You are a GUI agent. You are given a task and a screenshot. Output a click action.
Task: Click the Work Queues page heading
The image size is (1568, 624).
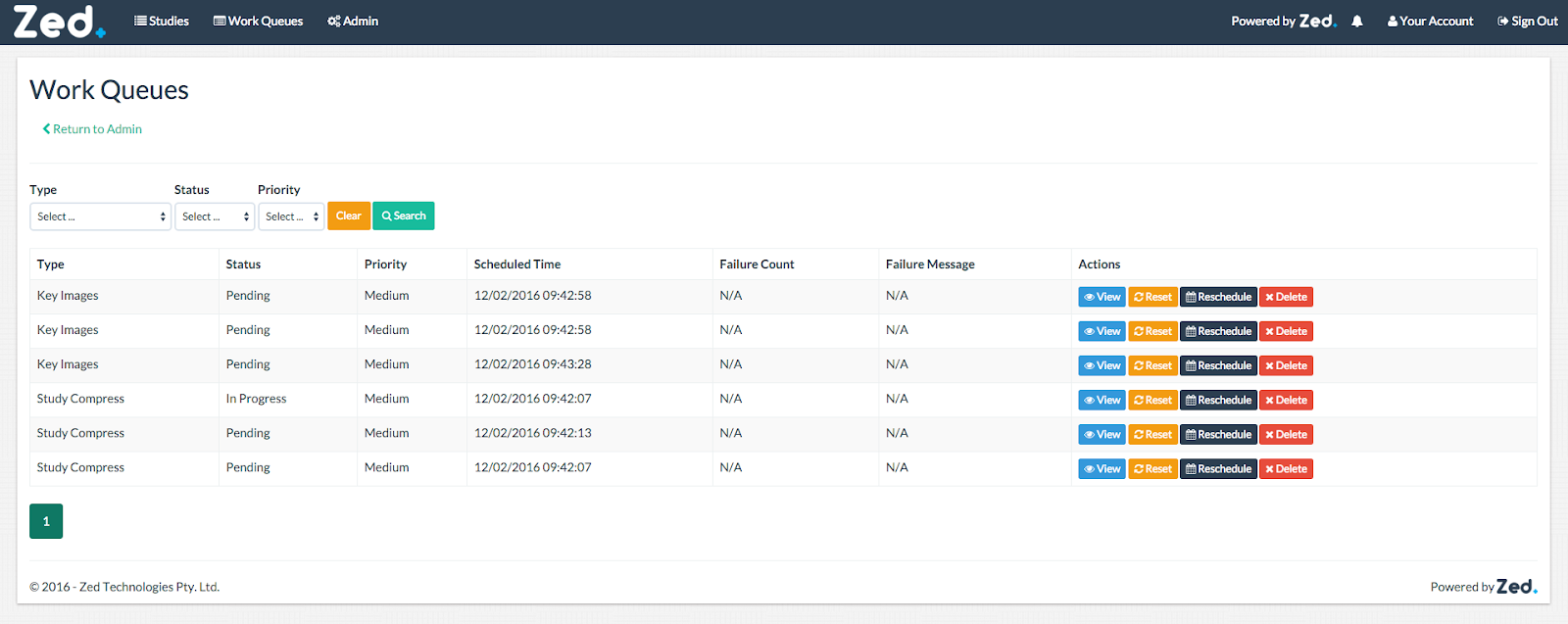[109, 90]
